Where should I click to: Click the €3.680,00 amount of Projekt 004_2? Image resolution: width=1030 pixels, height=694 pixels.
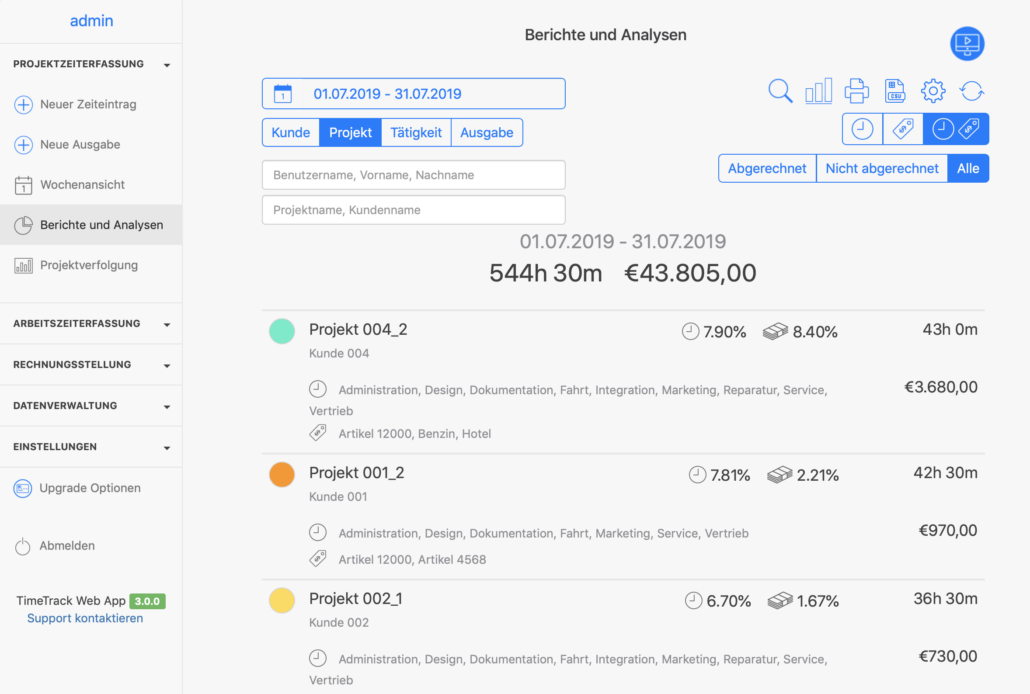coord(941,387)
